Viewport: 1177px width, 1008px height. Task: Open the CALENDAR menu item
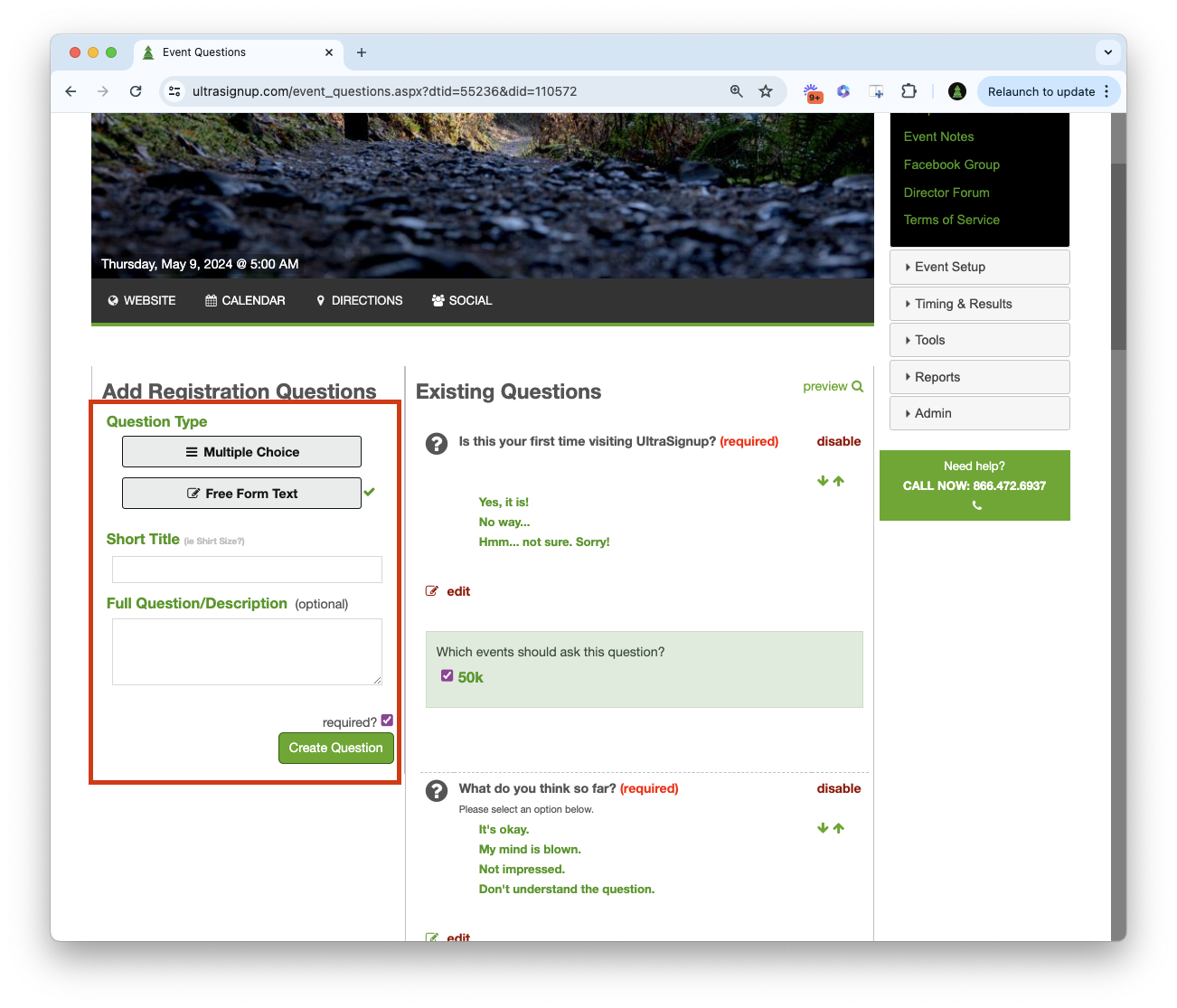[x=245, y=300]
